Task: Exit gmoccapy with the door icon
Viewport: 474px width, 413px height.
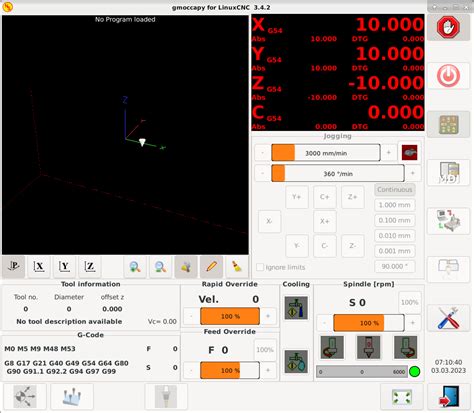Action: point(448,396)
